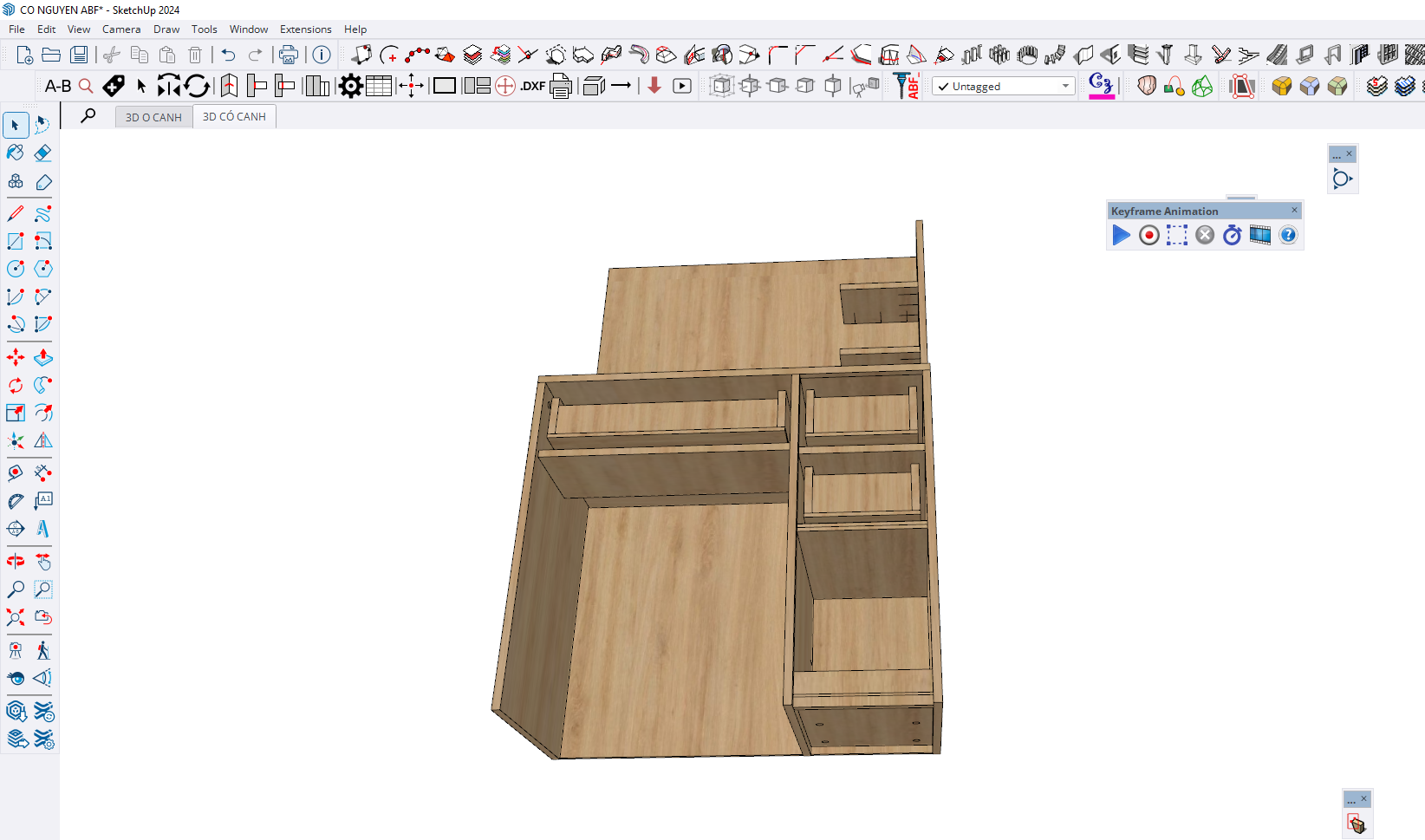Screen dimensions: 1425x840
Task: Close the Keyframe Animation panel
Action: pos(1295,211)
